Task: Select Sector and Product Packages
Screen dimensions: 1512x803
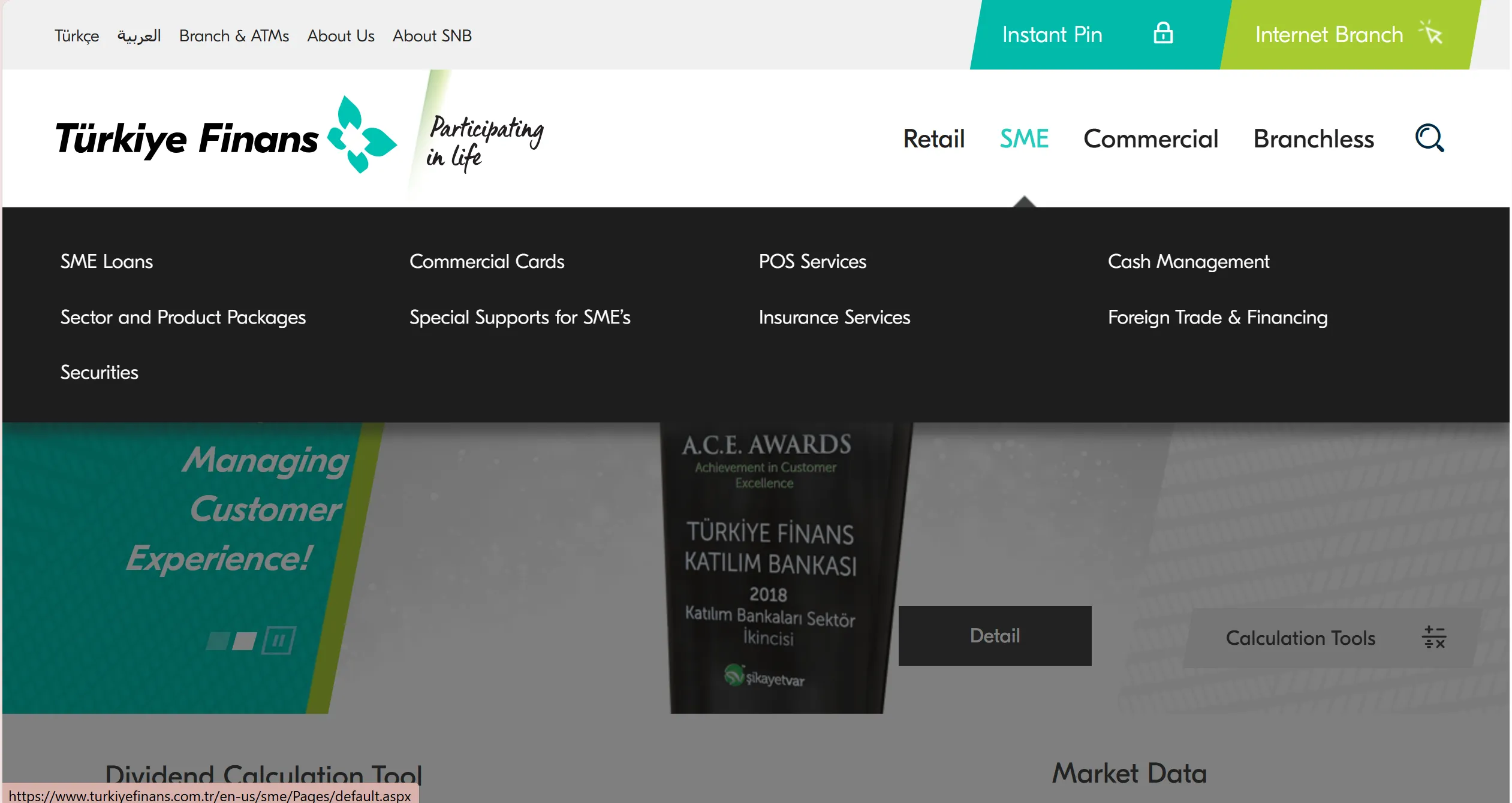Action: (183, 317)
